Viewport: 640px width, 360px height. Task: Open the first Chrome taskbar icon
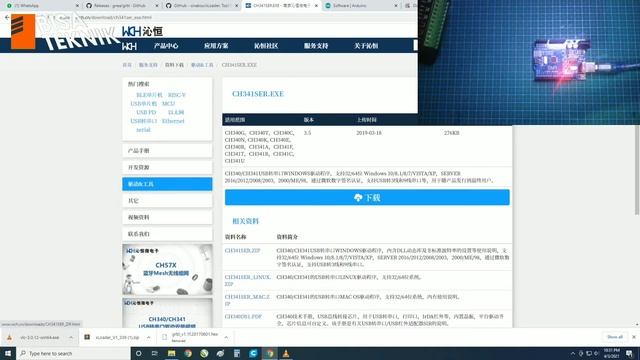(188, 353)
